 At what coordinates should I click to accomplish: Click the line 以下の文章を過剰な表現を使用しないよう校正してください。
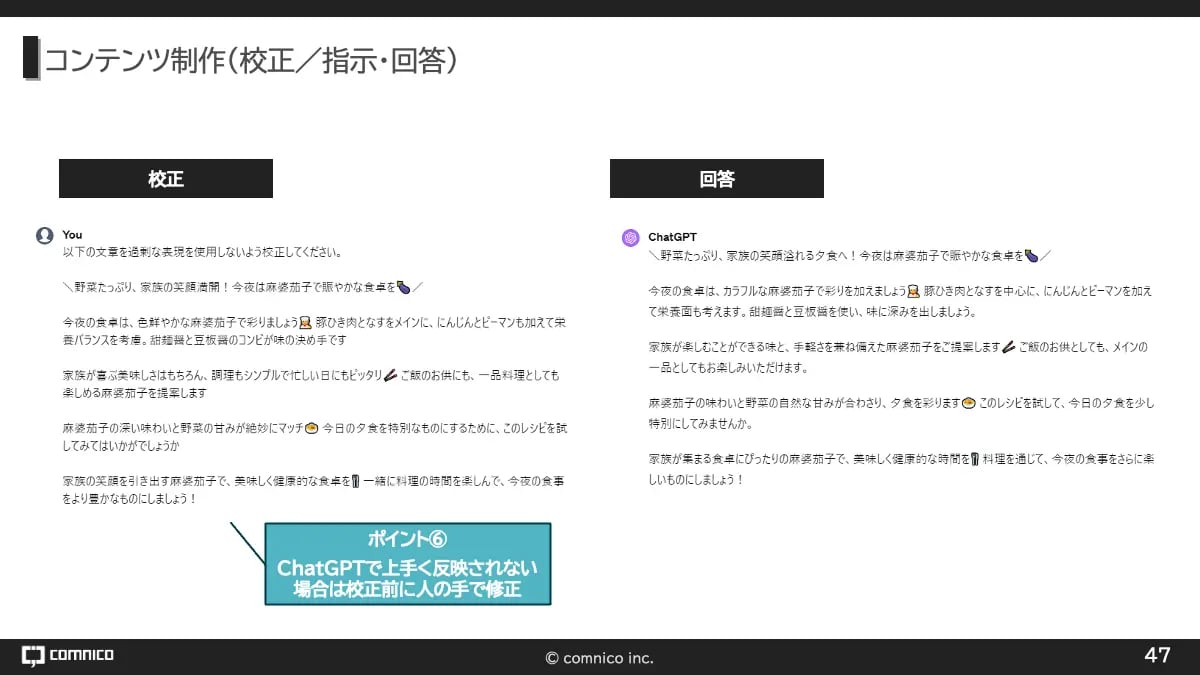203,253
